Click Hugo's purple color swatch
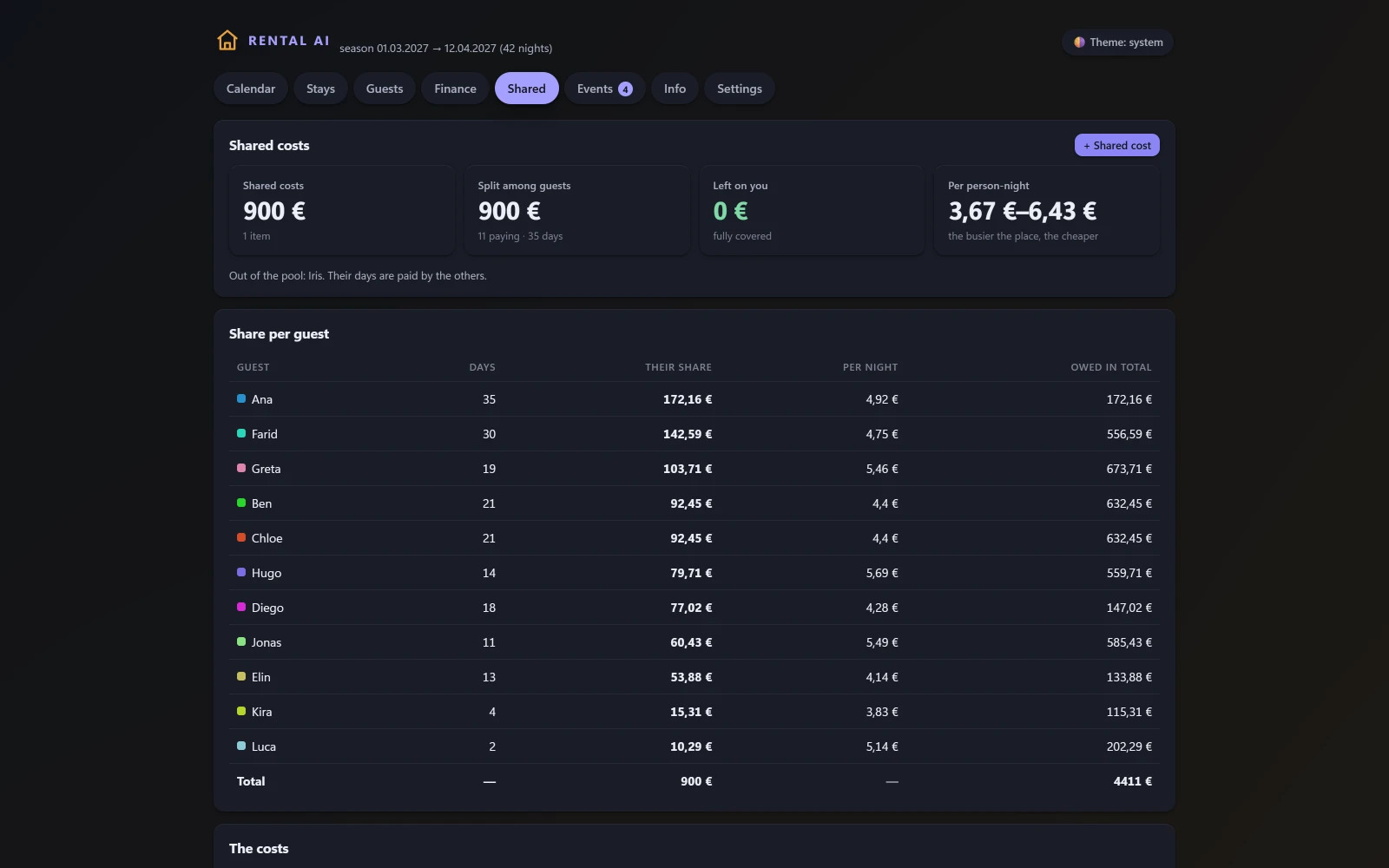Viewport: 1389px width, 868px height. (241, 572)
